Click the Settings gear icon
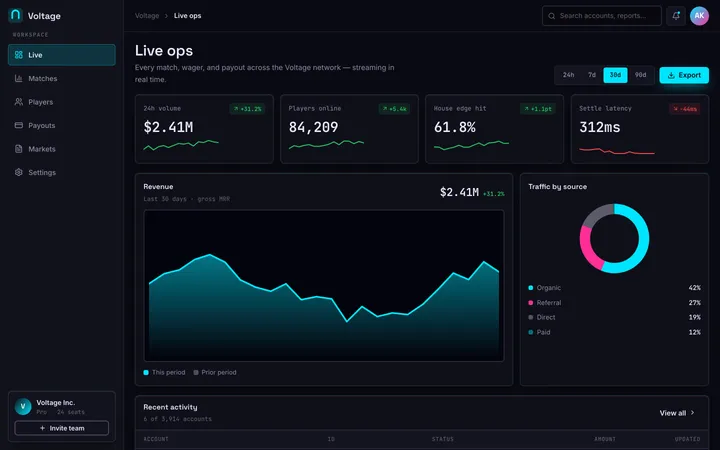Viewport: 720px width, 450px height. [18, 172]
